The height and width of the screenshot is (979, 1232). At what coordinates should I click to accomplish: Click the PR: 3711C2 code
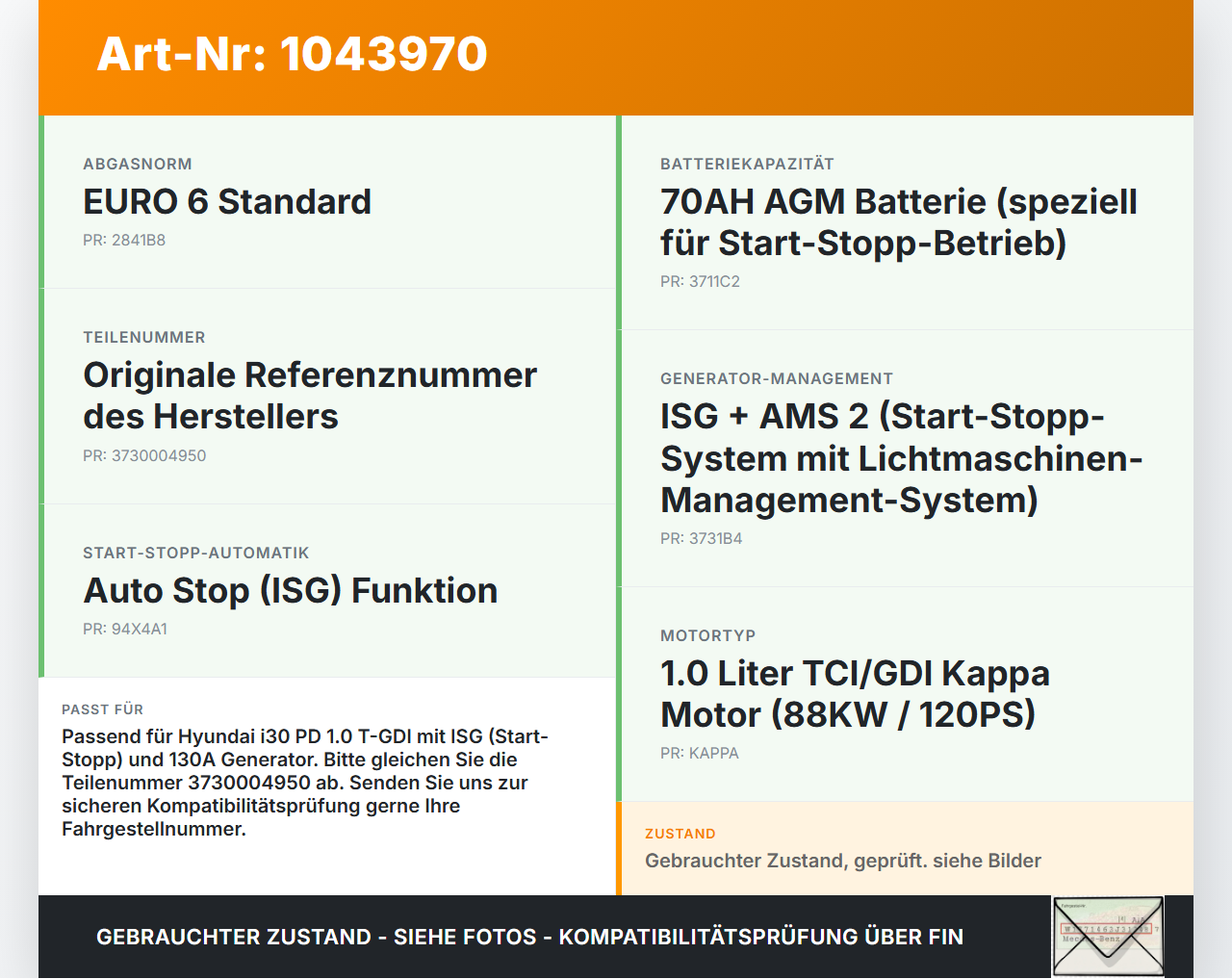[x=700, y=281]
